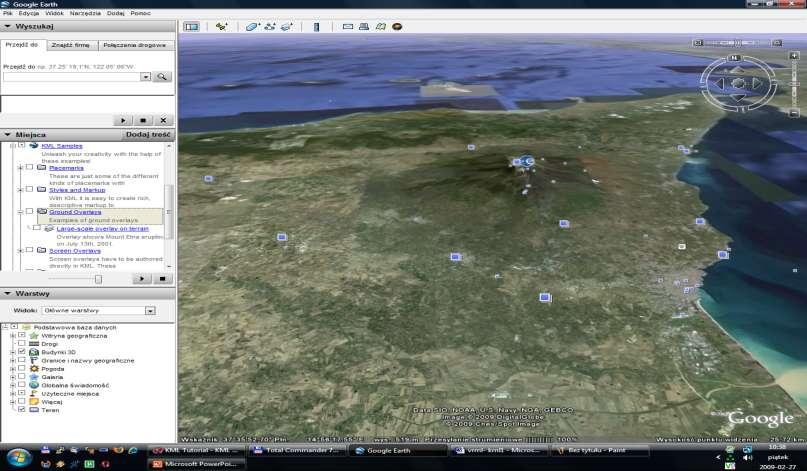Click volume speaker icon in system tray
807x471 pixels.
[747, 458]
